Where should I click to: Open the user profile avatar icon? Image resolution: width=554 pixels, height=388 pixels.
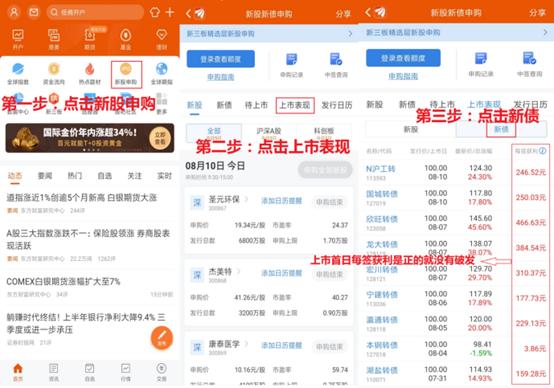(x=14, y=12)
